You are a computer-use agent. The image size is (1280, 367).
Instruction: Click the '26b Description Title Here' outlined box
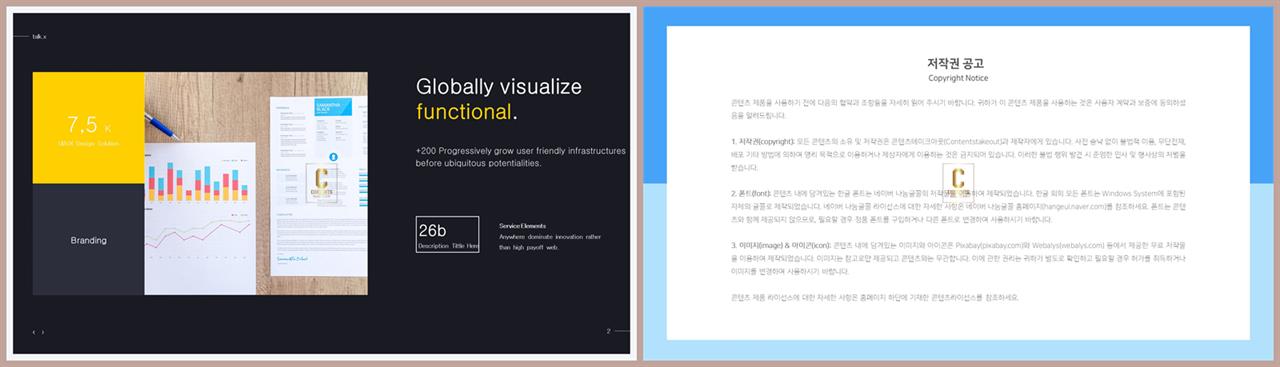coord(447,234)
